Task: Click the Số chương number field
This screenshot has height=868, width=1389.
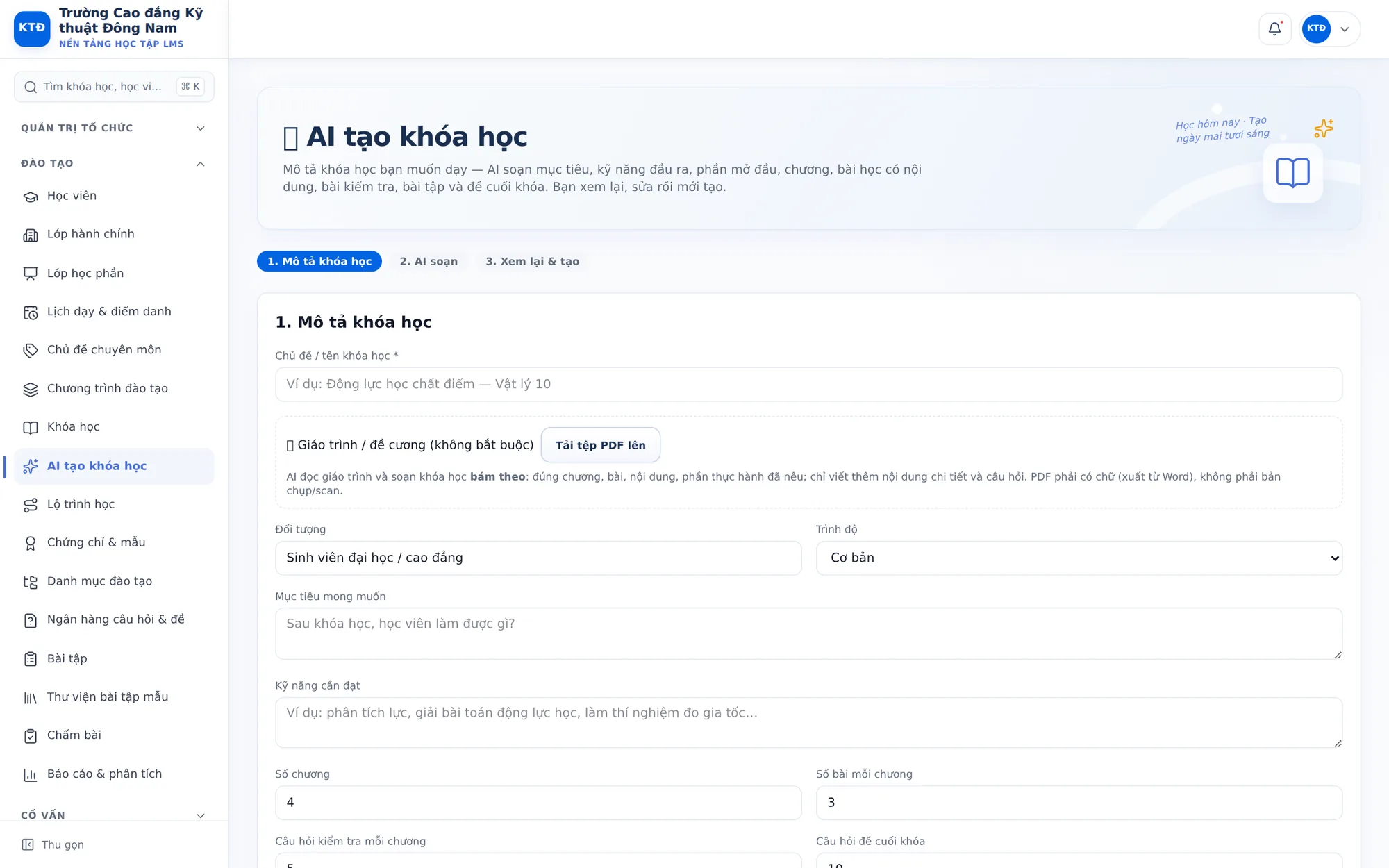Action: pos(538,802)
